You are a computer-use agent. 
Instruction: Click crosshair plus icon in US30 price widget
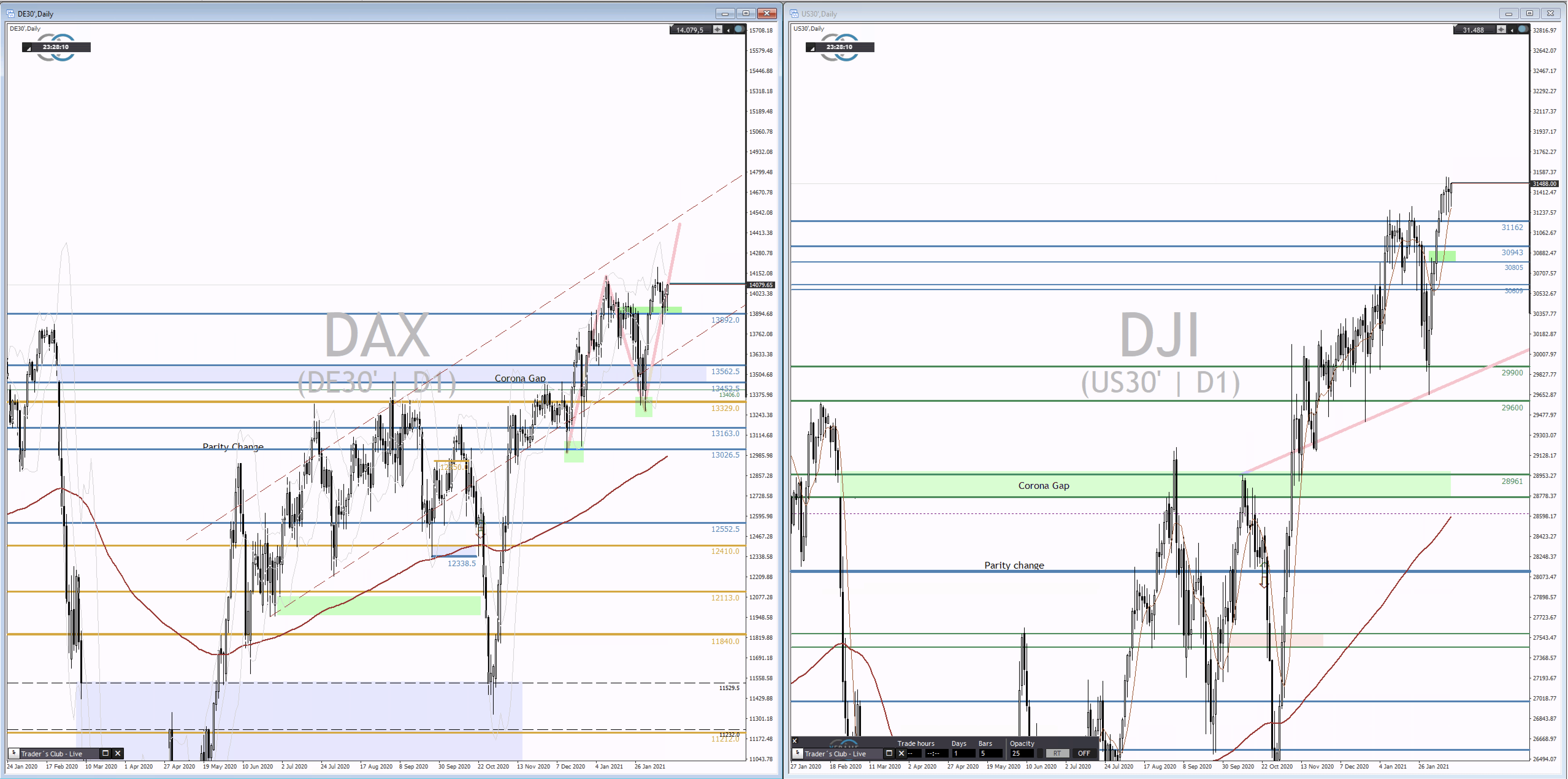tap(1501, 29)
